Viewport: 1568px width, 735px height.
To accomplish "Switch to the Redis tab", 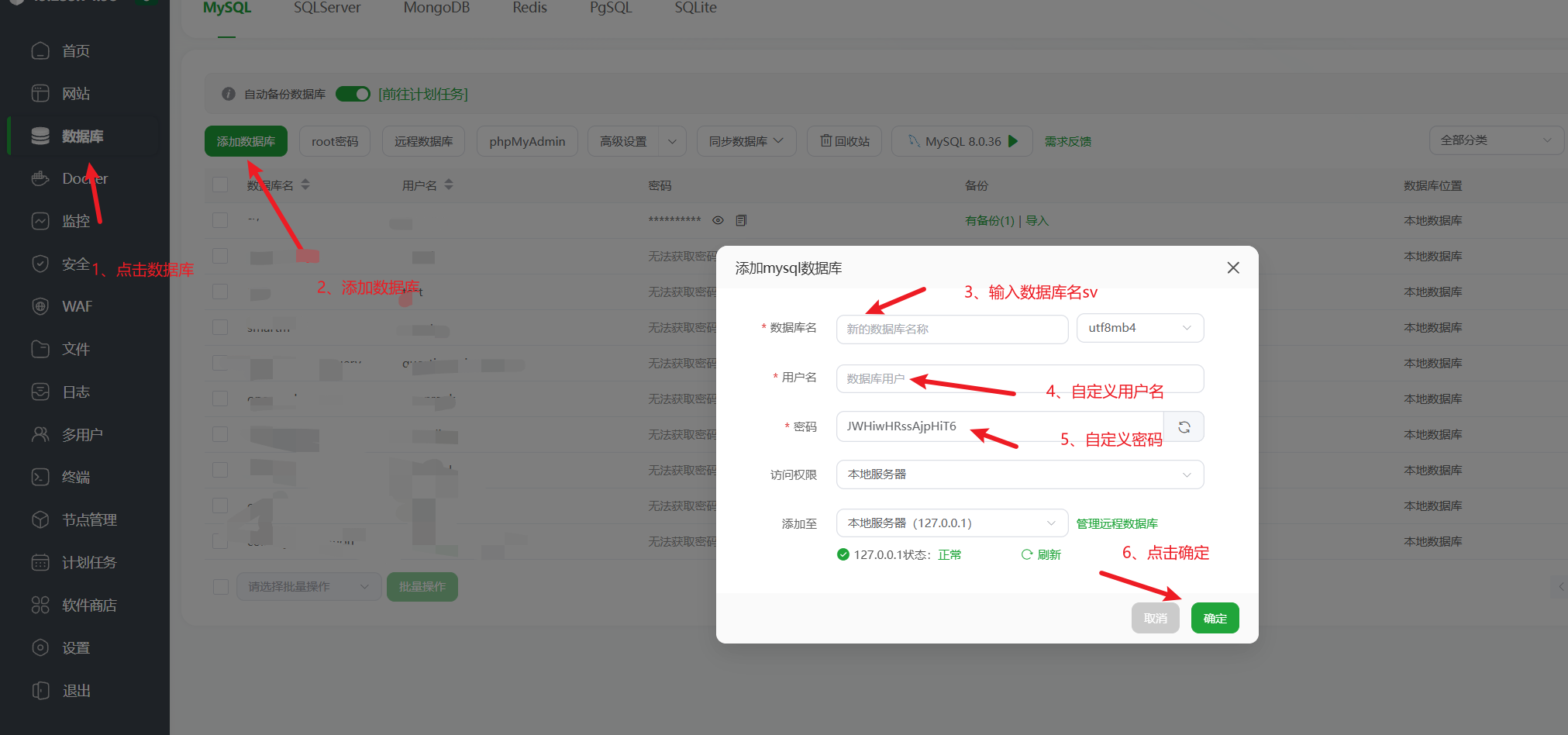I will pyautogui.click(x=529, y=8).
